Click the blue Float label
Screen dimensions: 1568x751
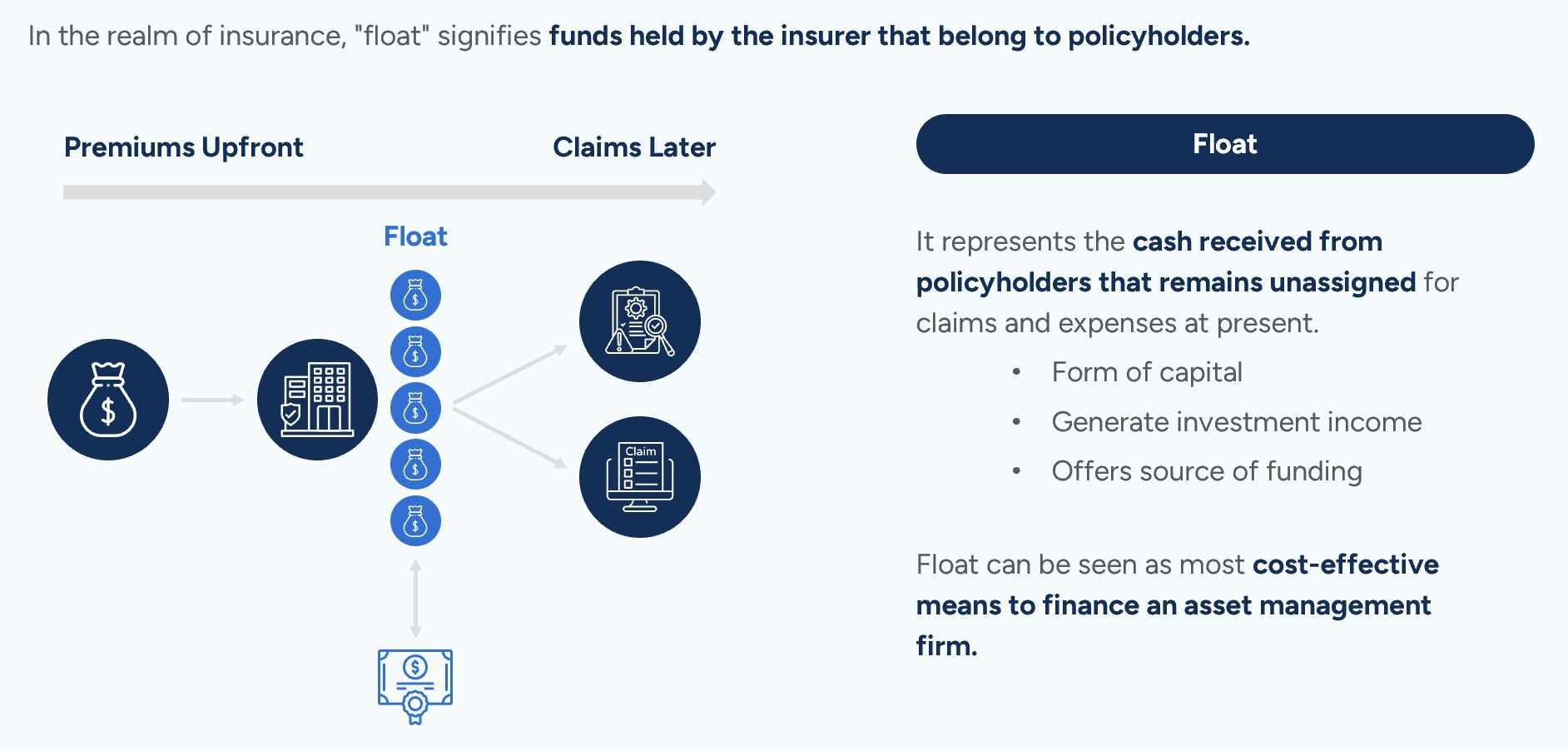415,236
